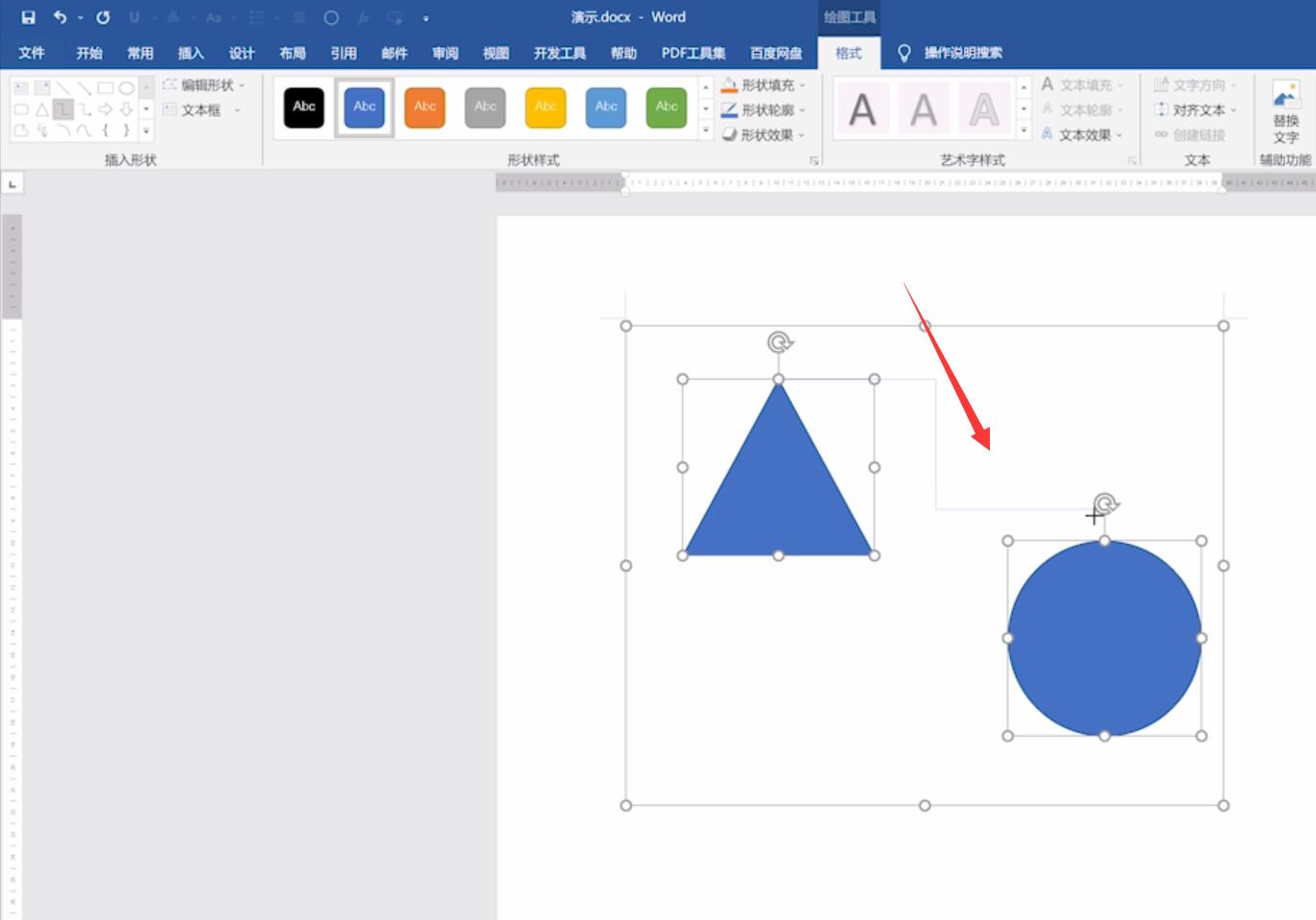The width and height of the screenshot is (1316, 920).
Task: Select the elbow arrow connector shape
Action: (x=84, y=109)
